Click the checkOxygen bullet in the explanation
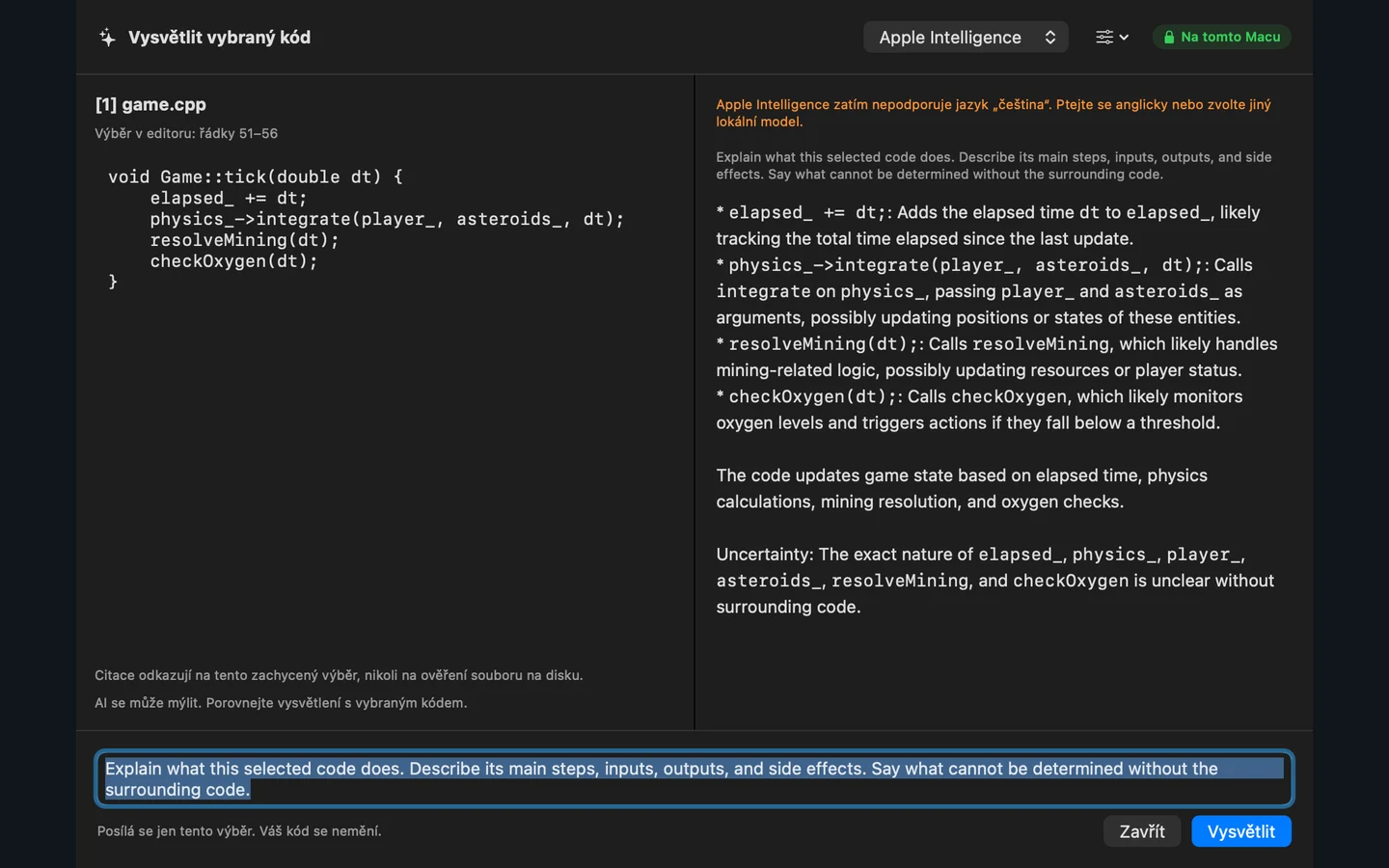Viewport: 1389px width, 868px height. (979, 410)
